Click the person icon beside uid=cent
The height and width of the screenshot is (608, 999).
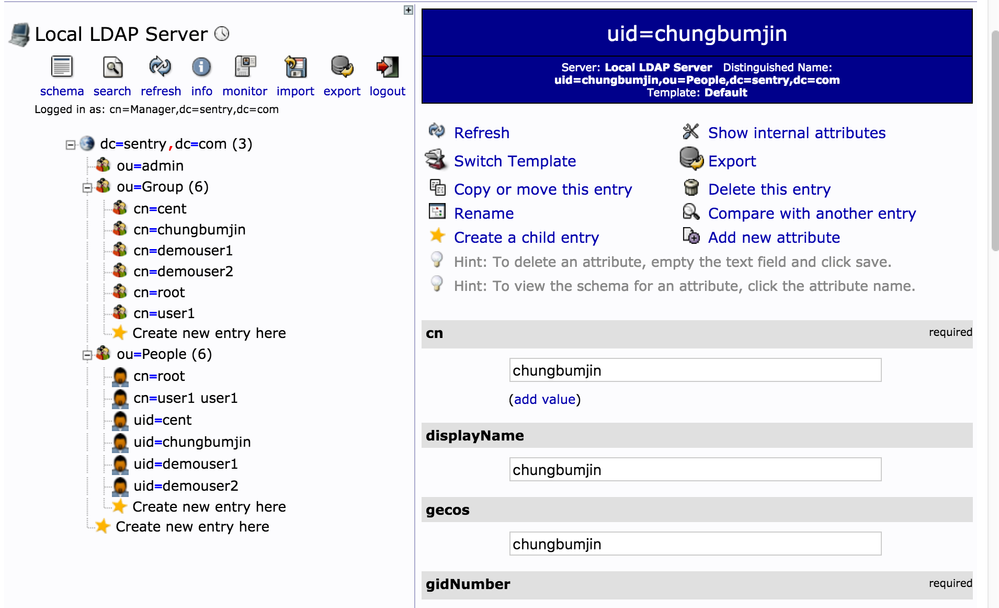pos(120,420)
